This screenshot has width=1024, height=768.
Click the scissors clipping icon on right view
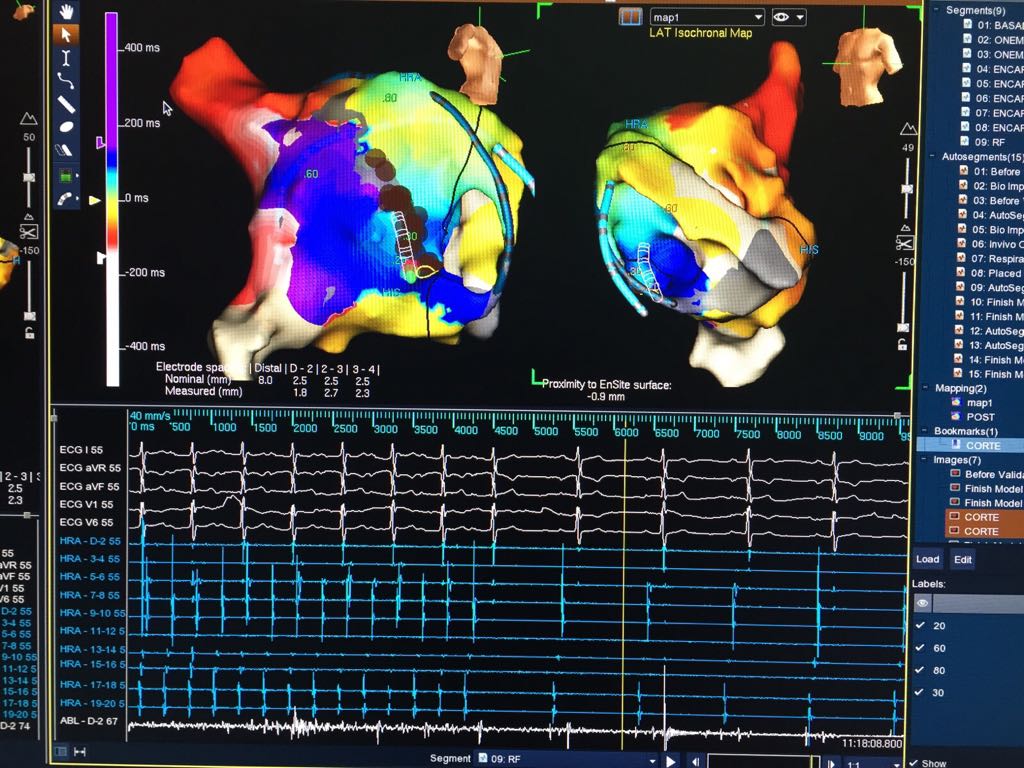(x=905, y=242)
